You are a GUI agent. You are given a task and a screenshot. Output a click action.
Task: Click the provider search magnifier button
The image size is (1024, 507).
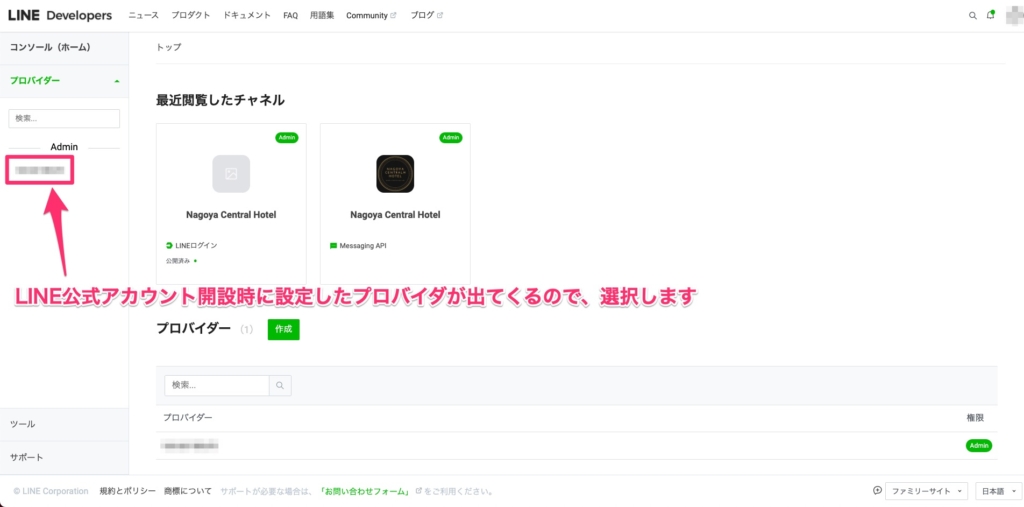(x=281, y=385)
